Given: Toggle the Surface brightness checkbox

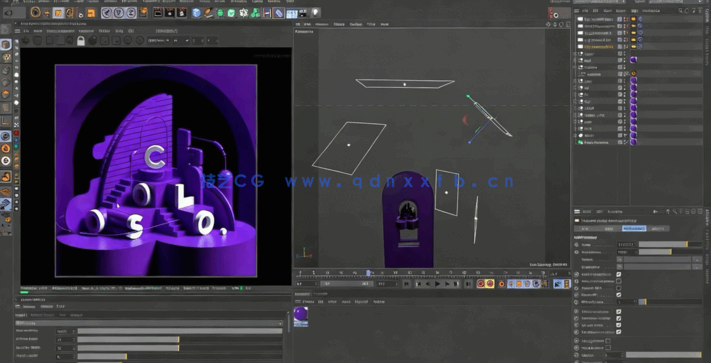Looking at the screenshot, I should tap(618, 275).
